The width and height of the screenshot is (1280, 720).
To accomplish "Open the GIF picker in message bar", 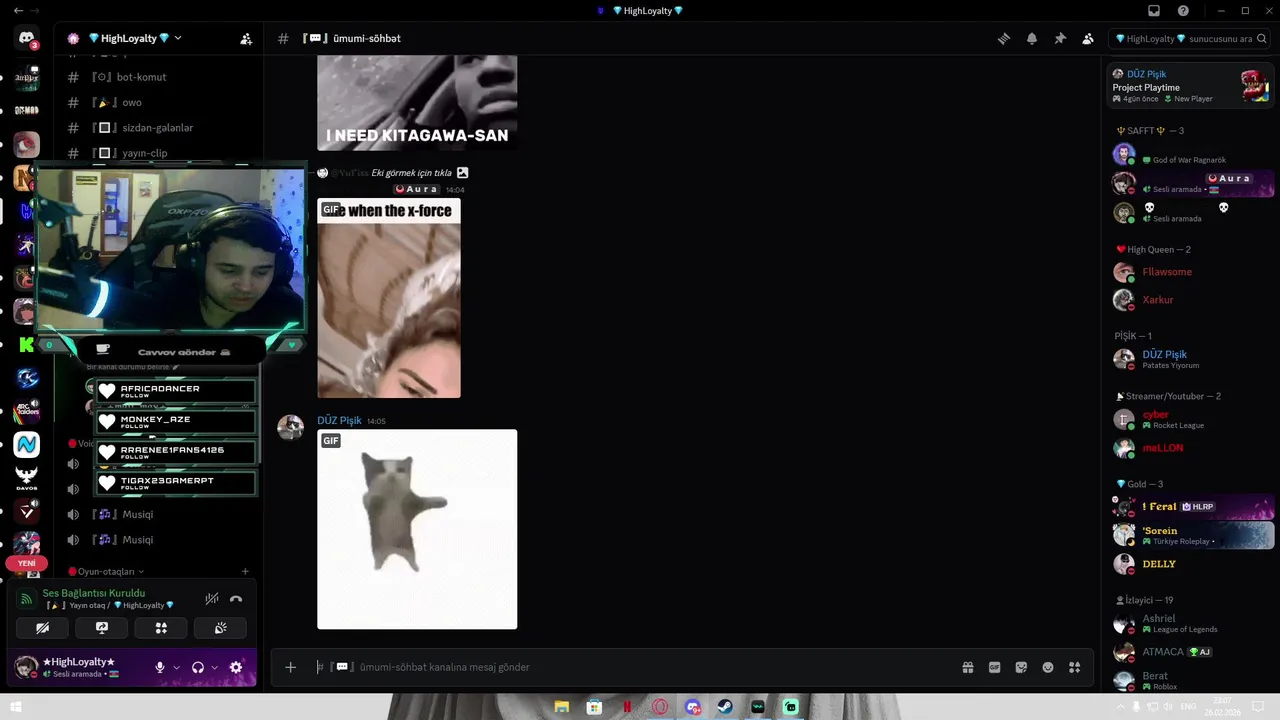I will click(x=995, y=667).
